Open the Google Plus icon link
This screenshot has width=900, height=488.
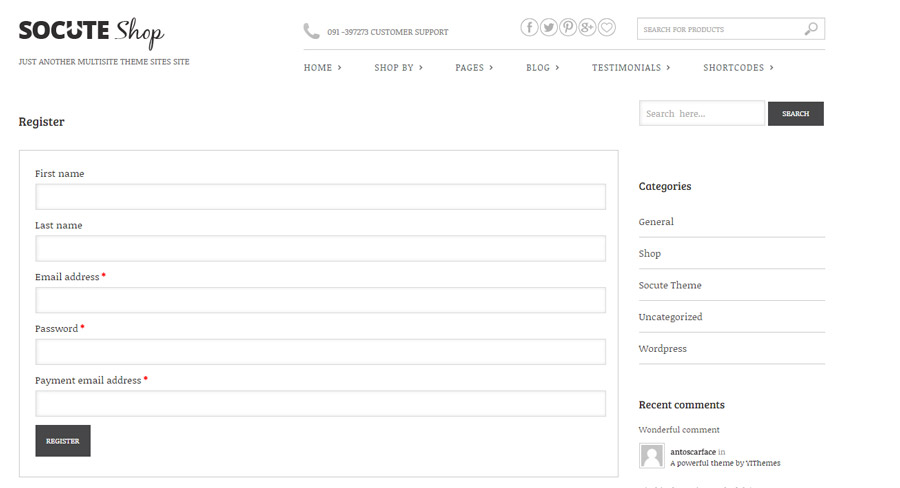[587, 28]
